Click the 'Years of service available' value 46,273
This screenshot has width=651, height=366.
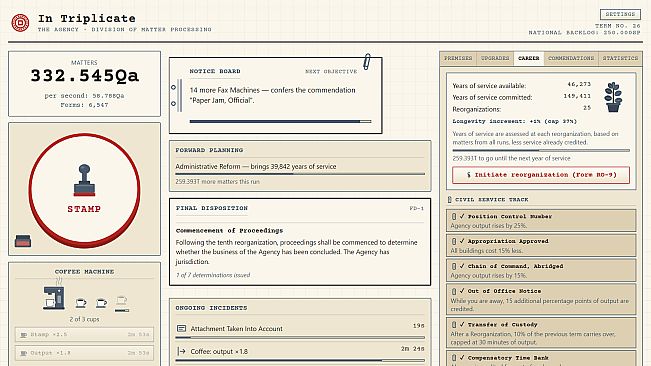pyautogui.click(x=579, y=84)
